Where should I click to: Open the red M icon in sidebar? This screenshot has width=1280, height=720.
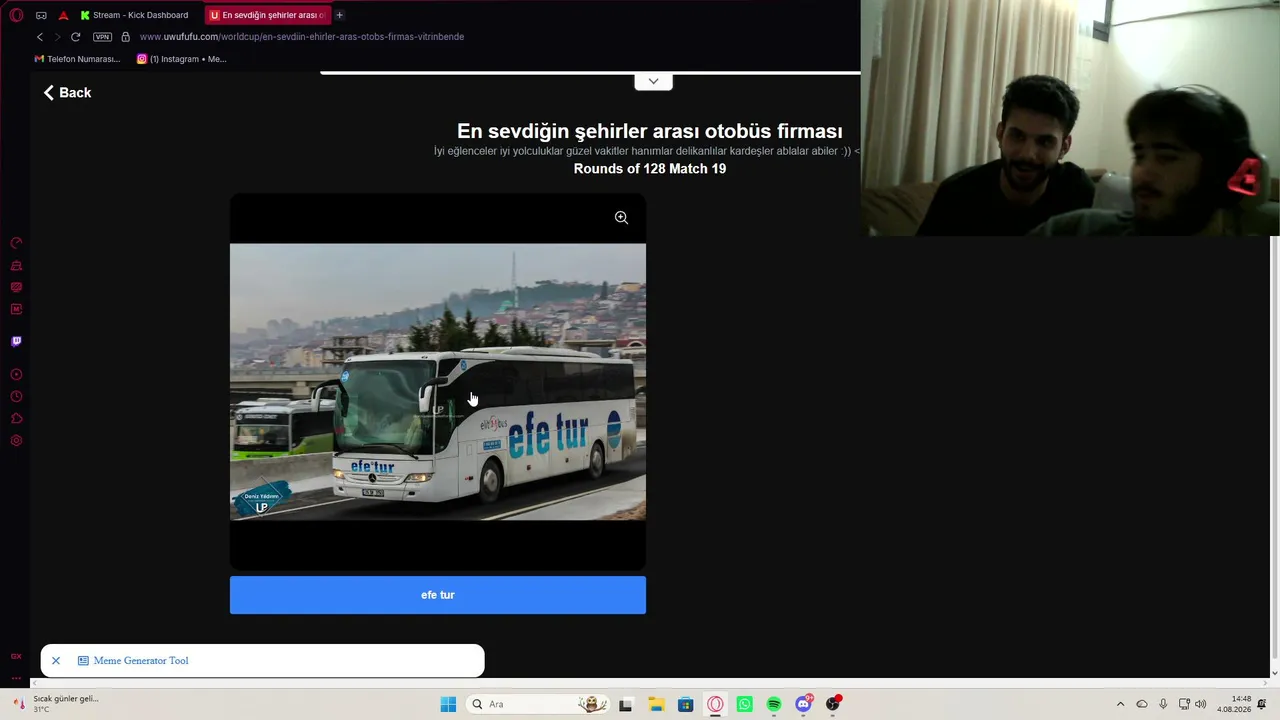click(16, 309)
